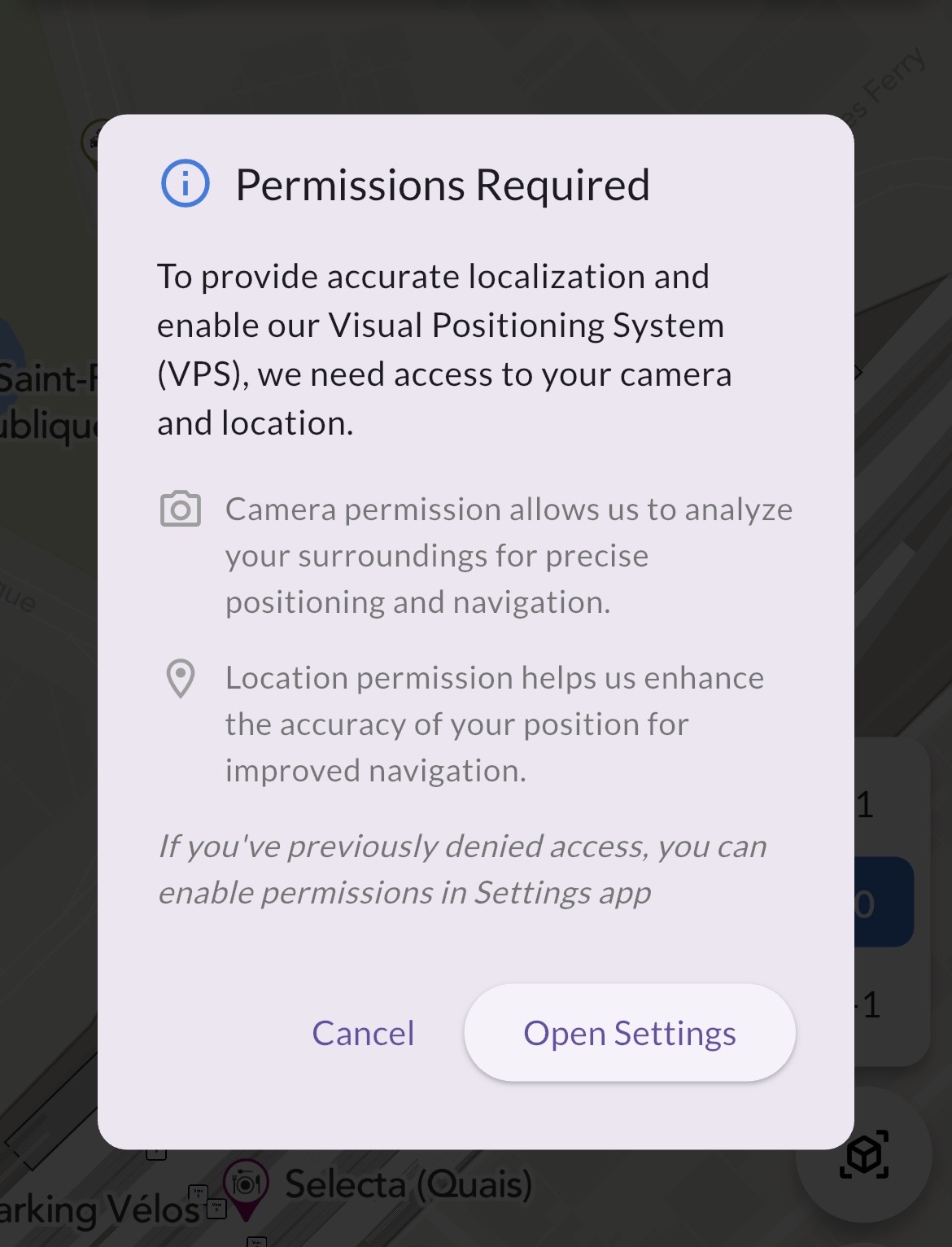Select the Voie C platform marker
Screen dimensions: 952x1247
pos(198,1193)
